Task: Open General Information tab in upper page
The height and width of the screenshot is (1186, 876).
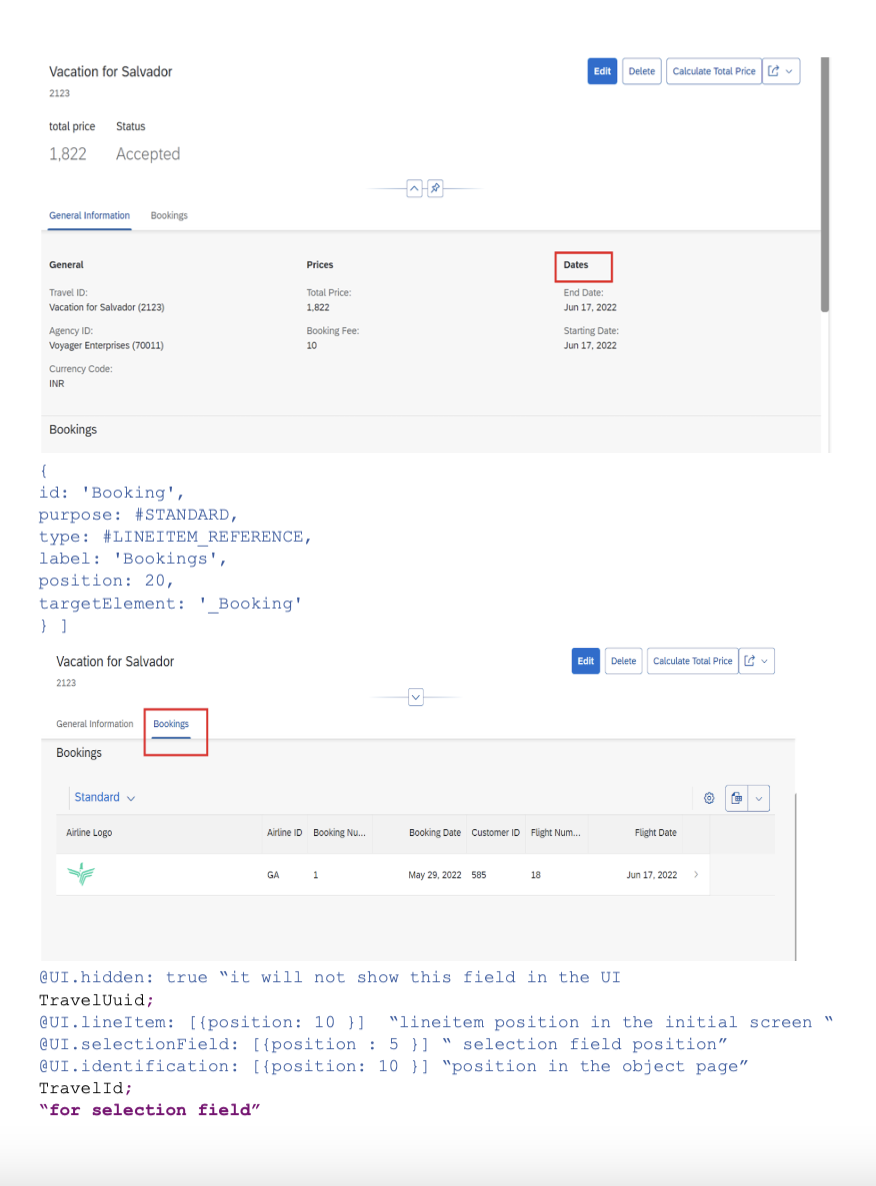Action: click(x=89, y=216)
